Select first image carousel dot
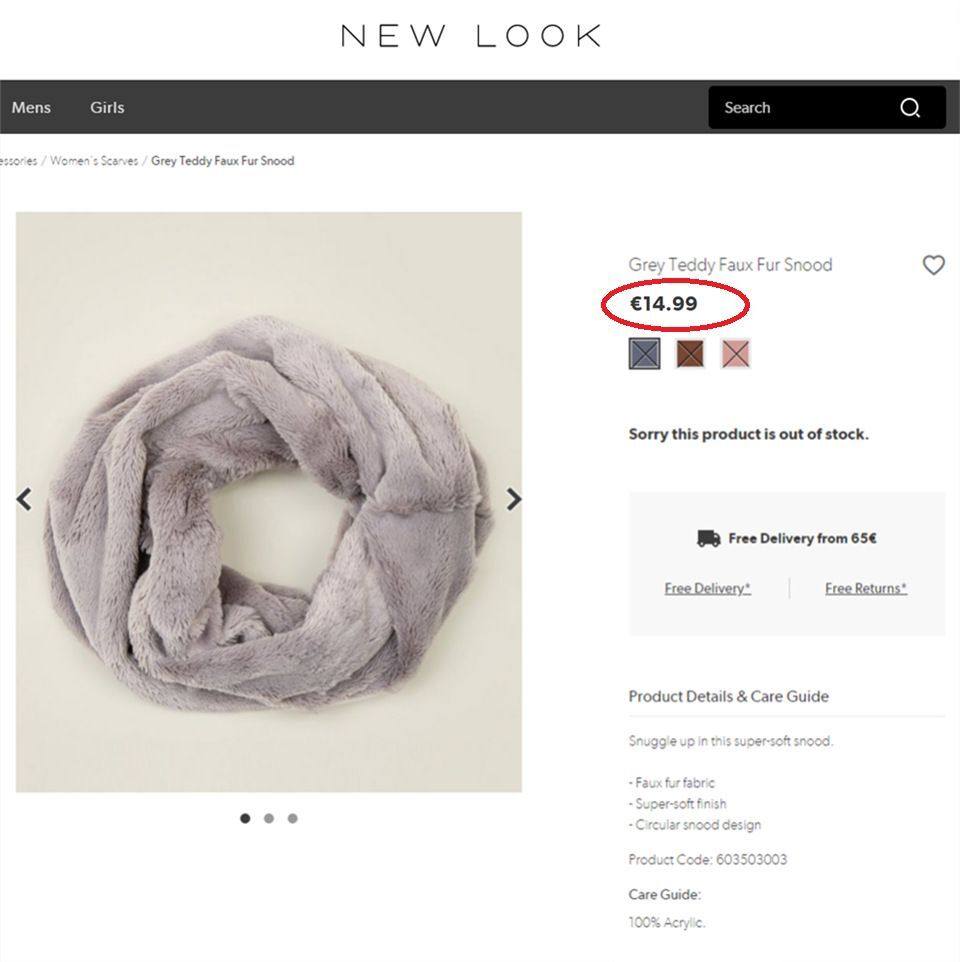The height and width of the screenshot is (962, 960). [x=245, y=818]
